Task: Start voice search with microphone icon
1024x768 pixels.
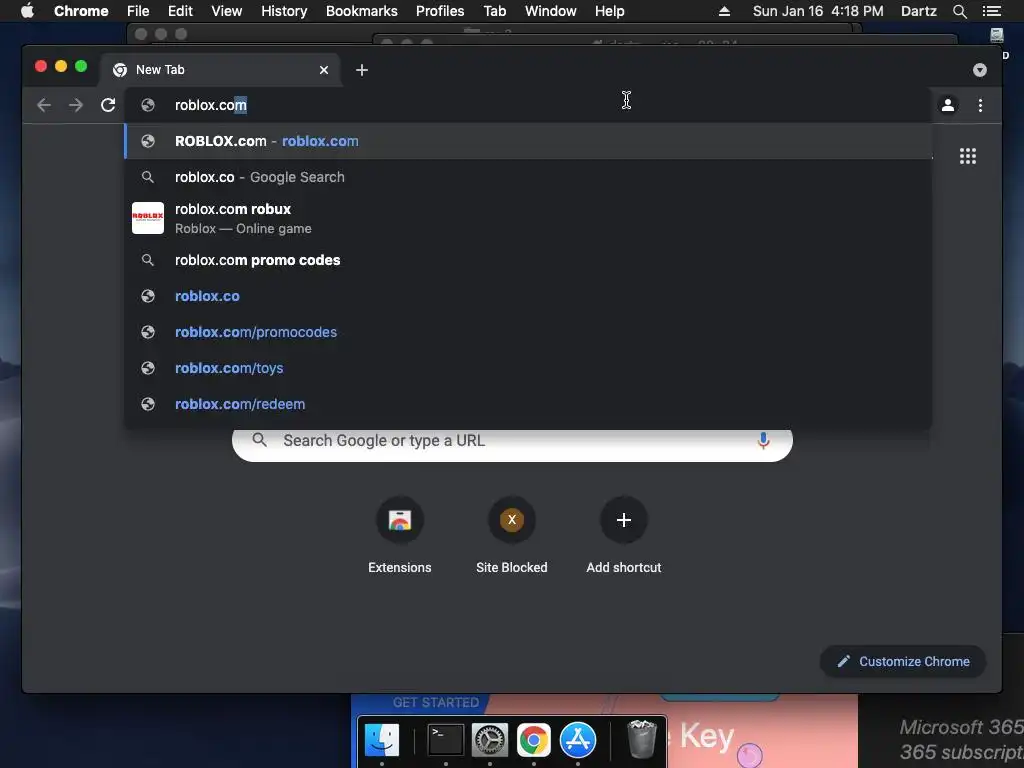Action: (763, 441)
